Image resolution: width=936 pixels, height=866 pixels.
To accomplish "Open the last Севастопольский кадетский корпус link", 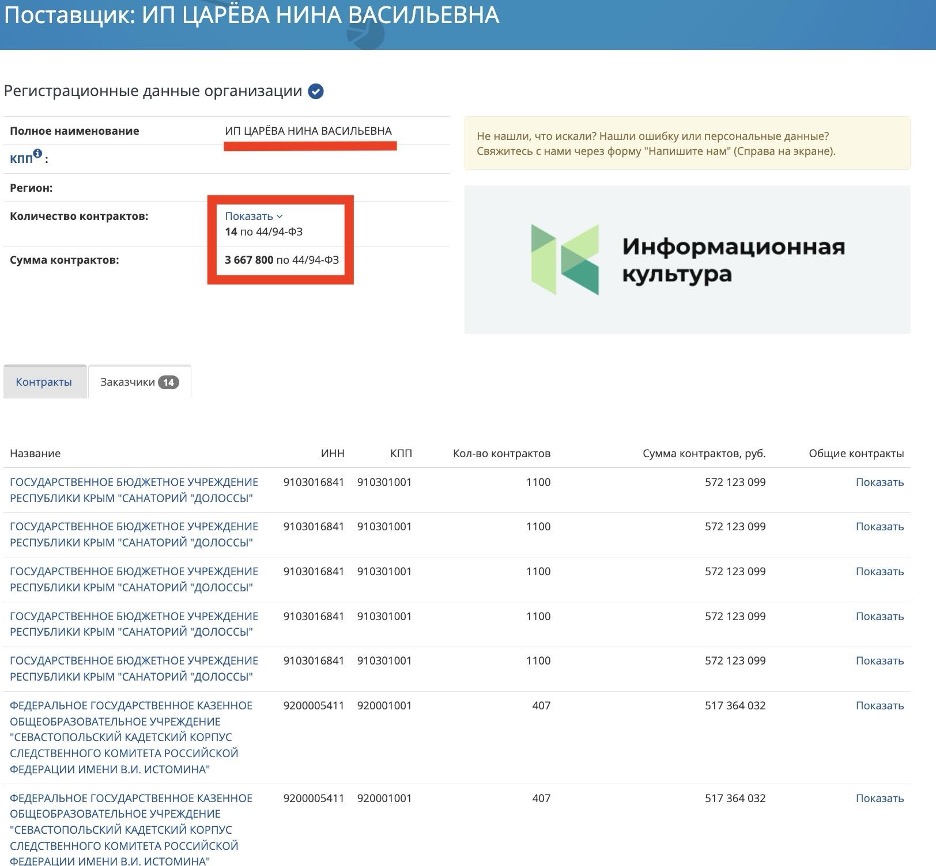I will pyautogui.click(x=130, y=829).
